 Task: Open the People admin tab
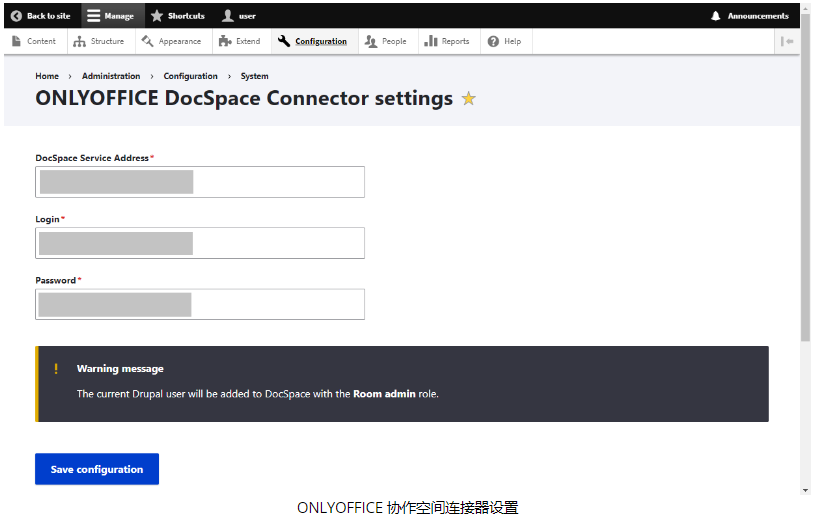pos(394,41)
